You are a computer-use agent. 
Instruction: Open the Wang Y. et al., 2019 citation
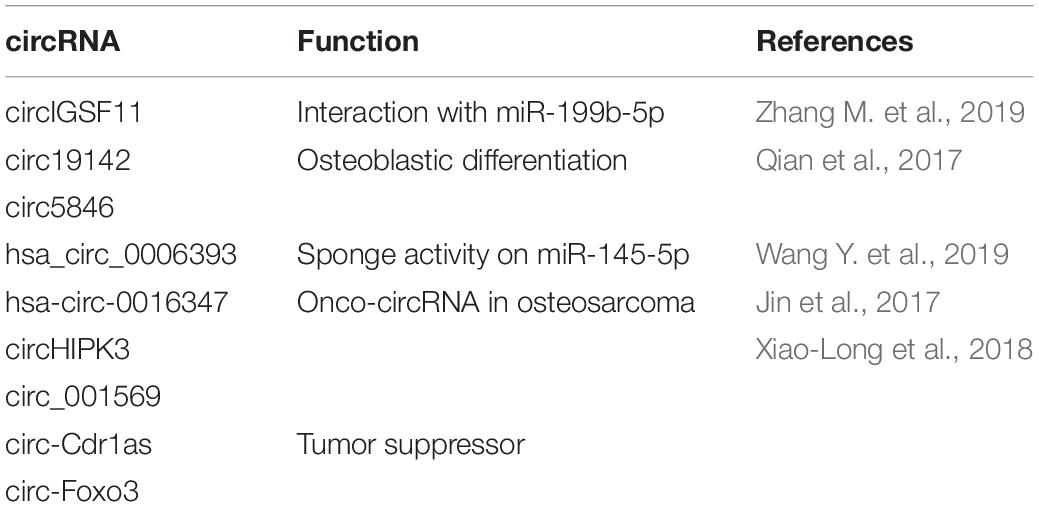coord(883,255)
